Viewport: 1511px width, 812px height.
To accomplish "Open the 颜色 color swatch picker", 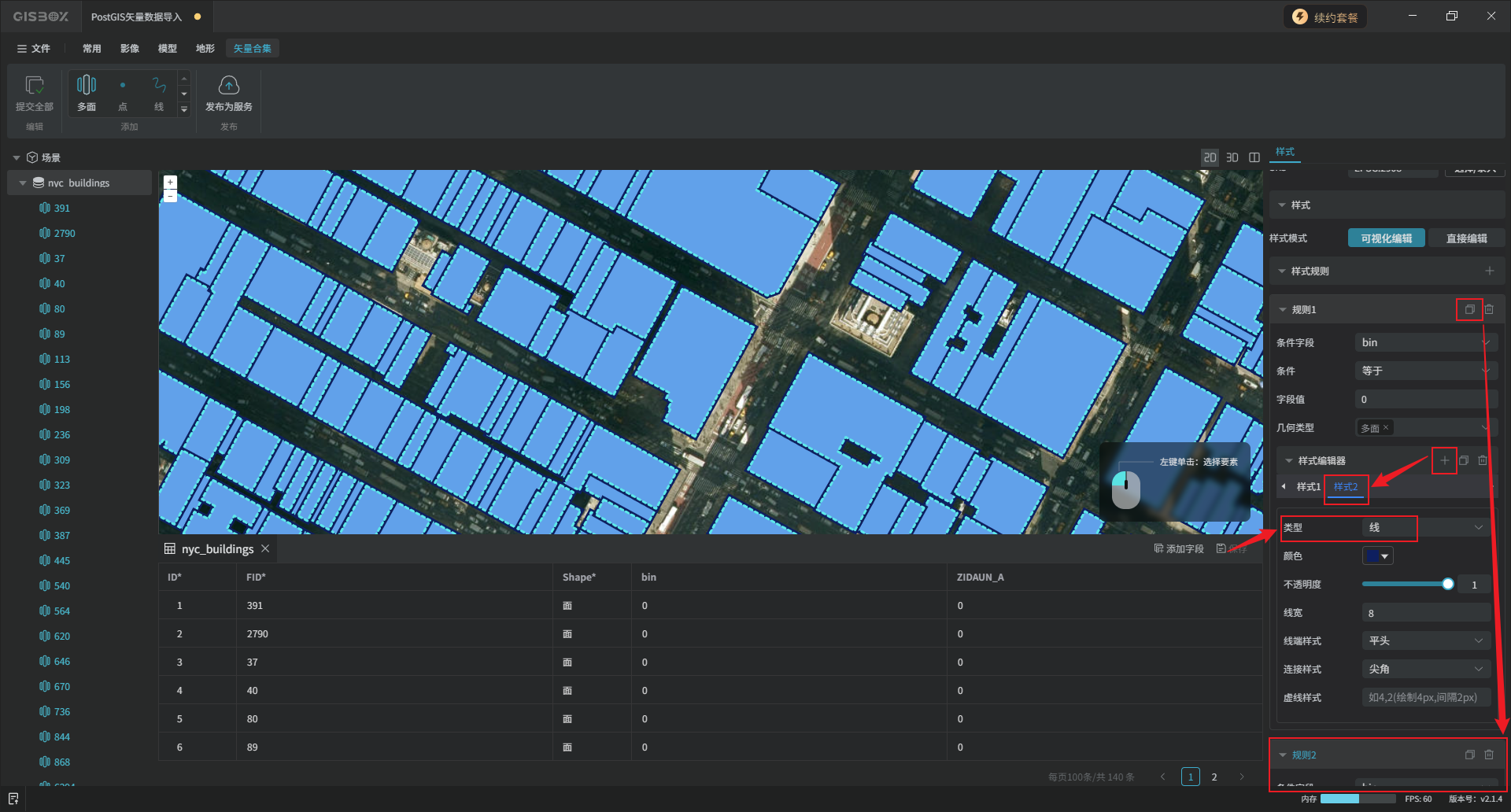I will [1377, 556].
